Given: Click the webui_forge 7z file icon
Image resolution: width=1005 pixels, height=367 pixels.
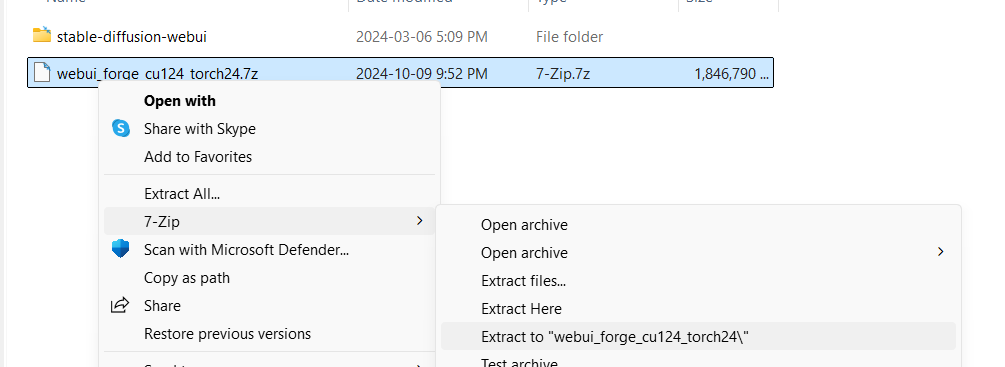Looking at the screenshot, I should point(42,73).
